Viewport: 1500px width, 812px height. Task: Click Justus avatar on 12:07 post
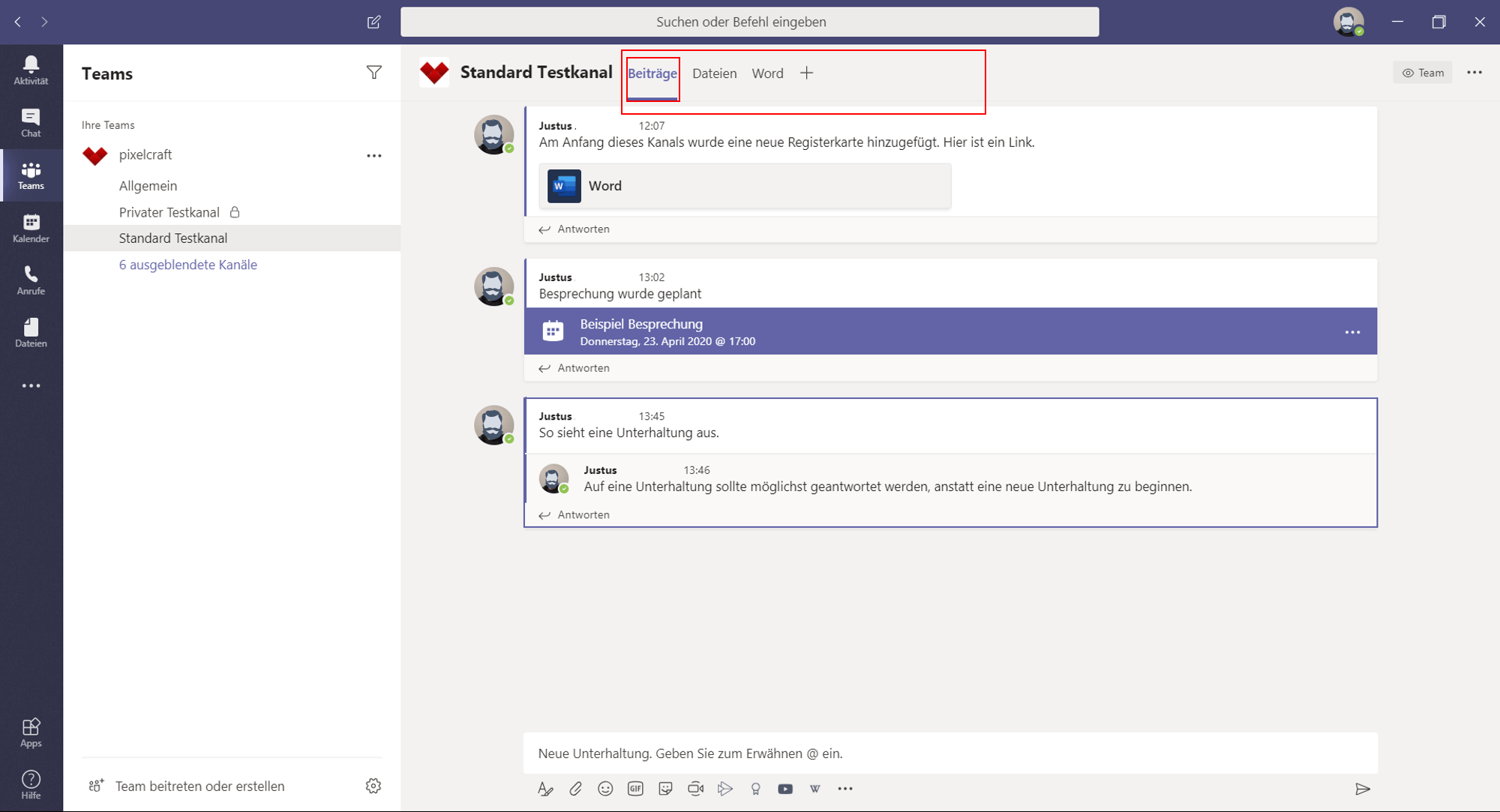(x=493, y=135)
